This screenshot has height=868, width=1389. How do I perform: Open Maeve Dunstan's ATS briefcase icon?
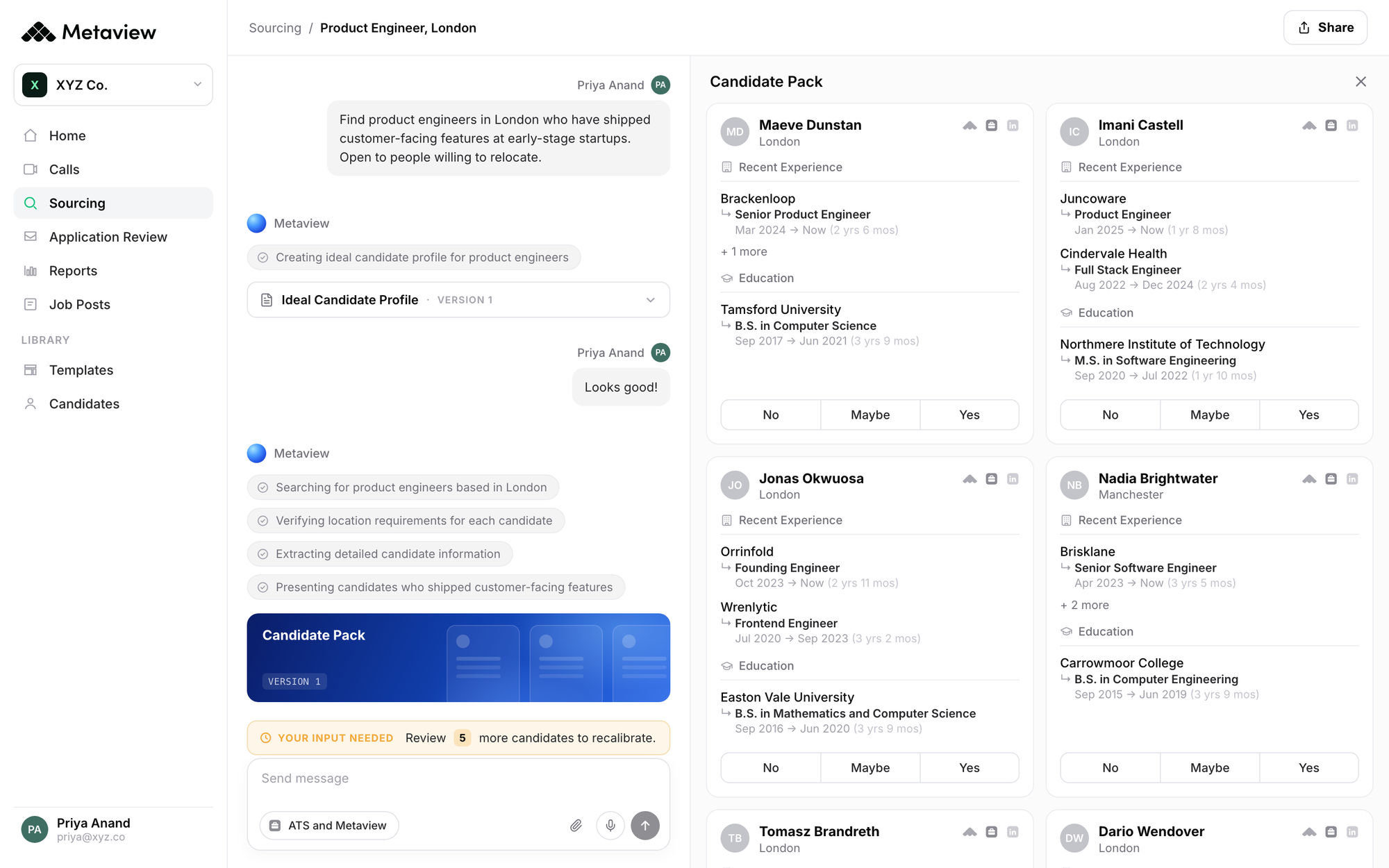(992, 126)
